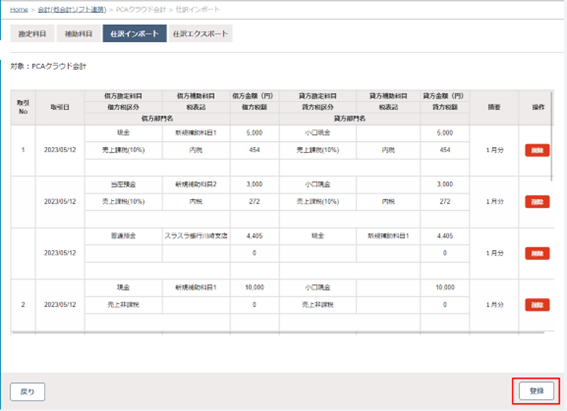Go to Home breadcrumb link
Image resolution: width=567 pixels, height=411 pixels.
(x=19, y=10)
